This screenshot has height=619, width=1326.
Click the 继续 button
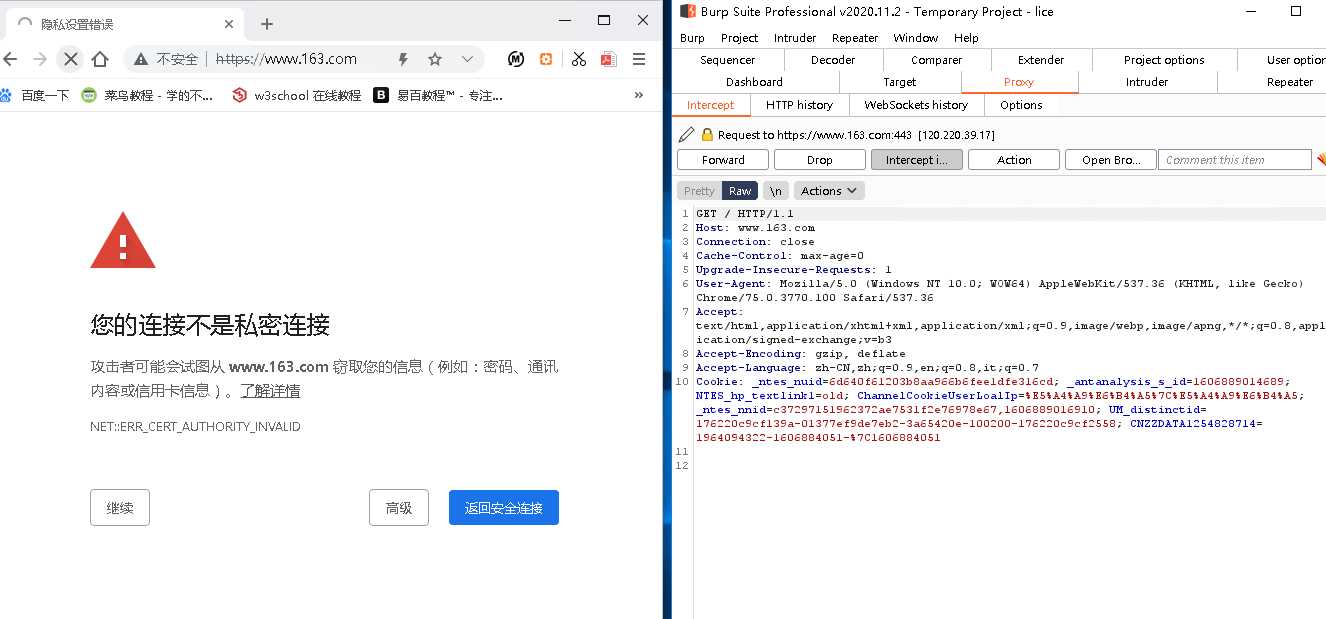pyautogui.click(x=120, y=508)
